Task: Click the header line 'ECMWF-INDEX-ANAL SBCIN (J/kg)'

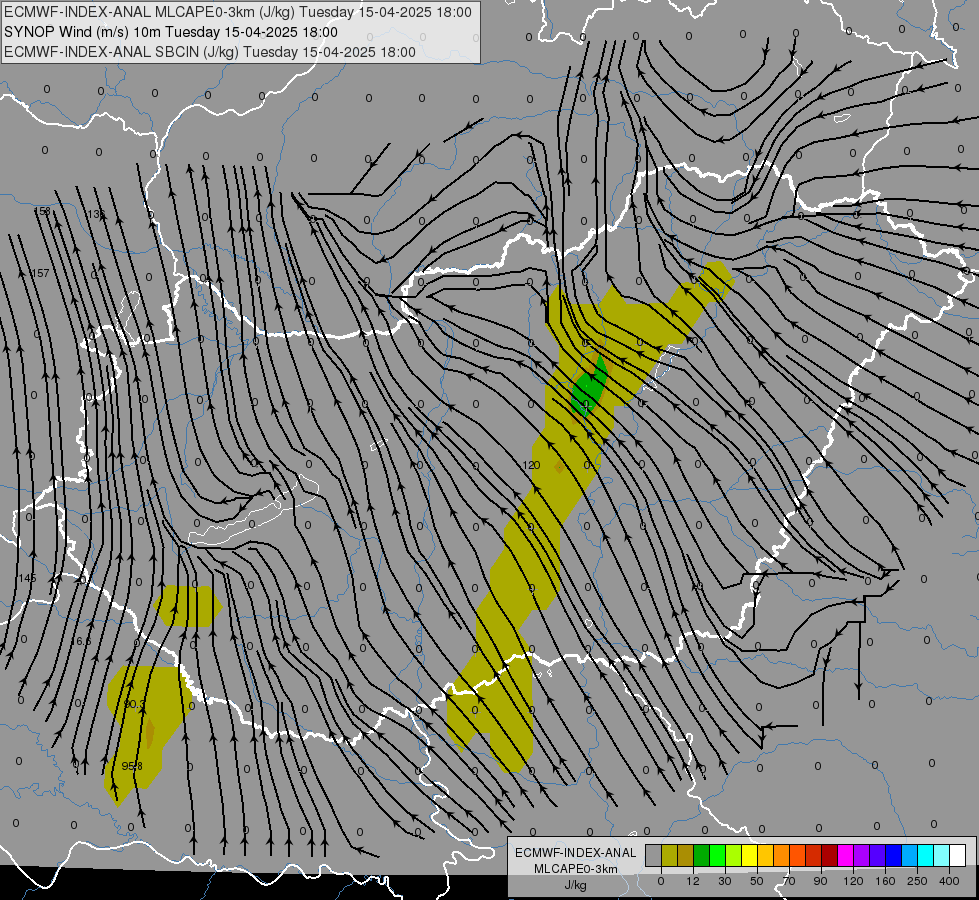Action: pyautogui.click(x=121, y=52)
